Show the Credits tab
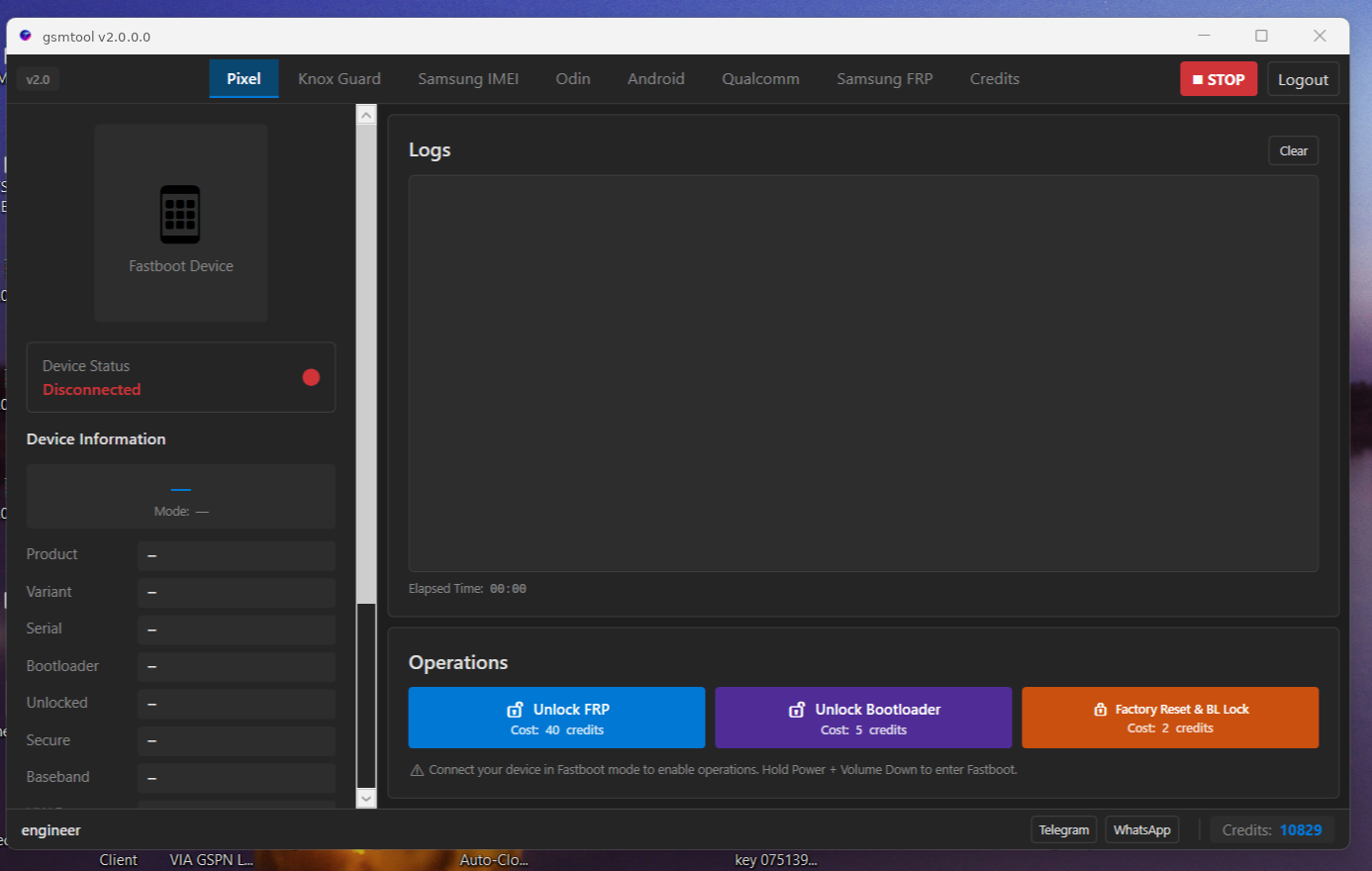Screen dimensions: 1372x871 click(995, 79)
